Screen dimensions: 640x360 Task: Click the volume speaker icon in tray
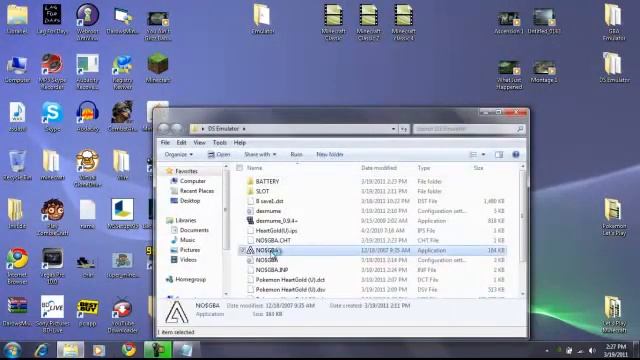pos(592,351)
